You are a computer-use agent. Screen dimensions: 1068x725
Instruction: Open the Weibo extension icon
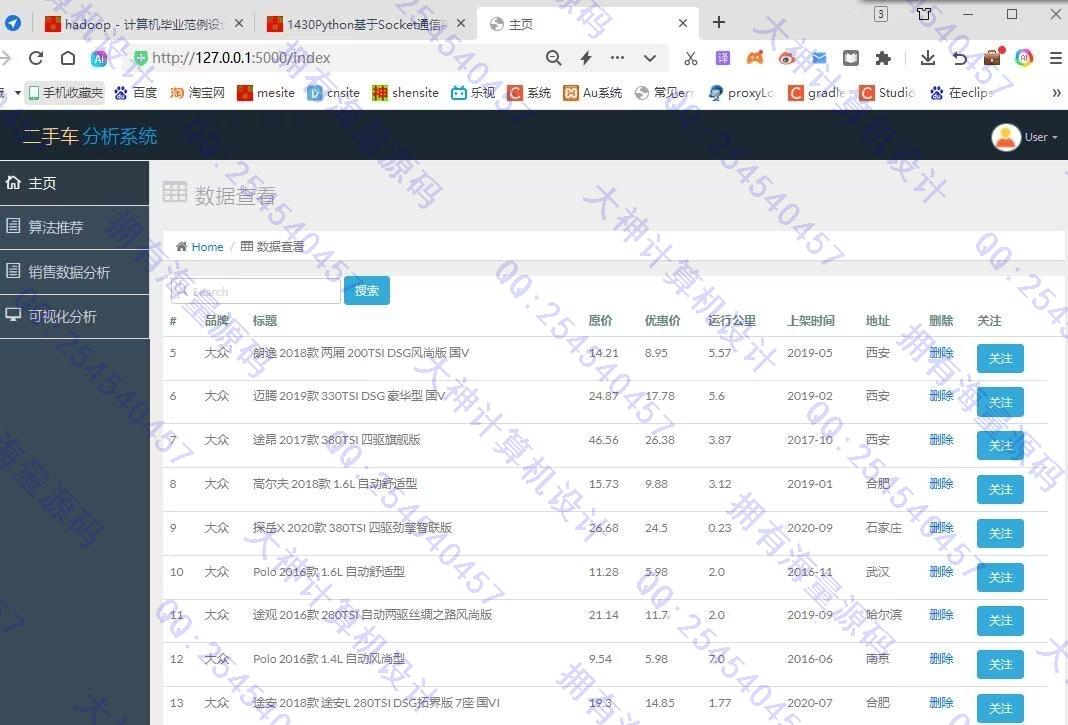click(787, 59)
